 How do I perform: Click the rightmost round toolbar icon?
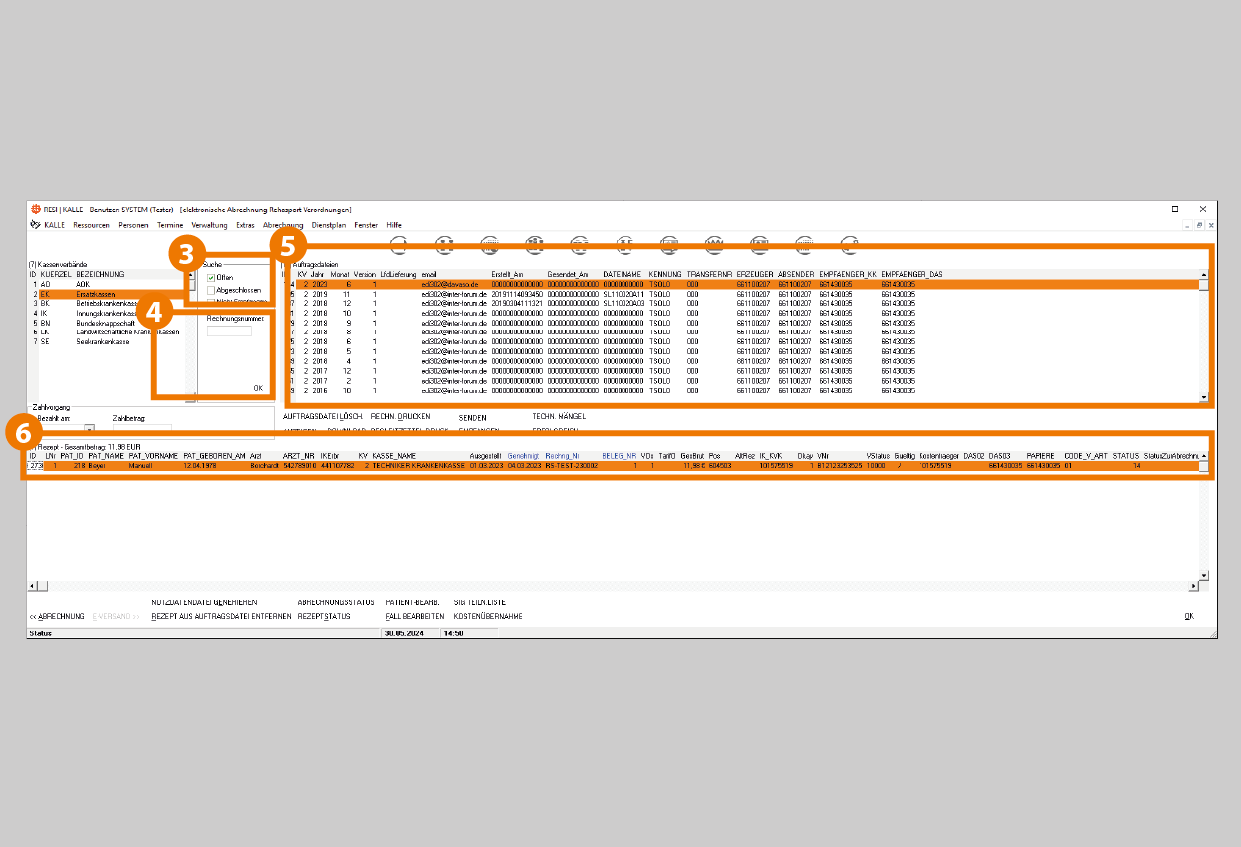850,242
